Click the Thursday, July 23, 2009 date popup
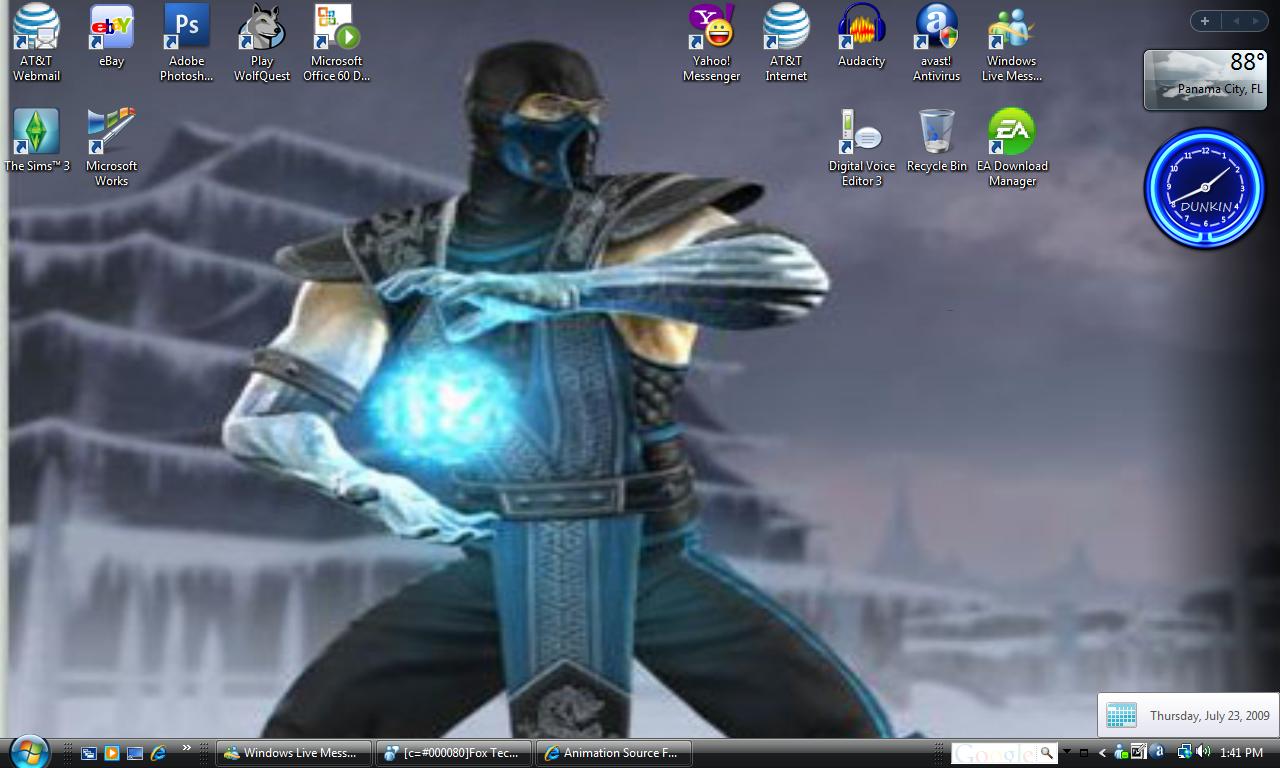1280x768 pixels. click(x=1188, y=715)
